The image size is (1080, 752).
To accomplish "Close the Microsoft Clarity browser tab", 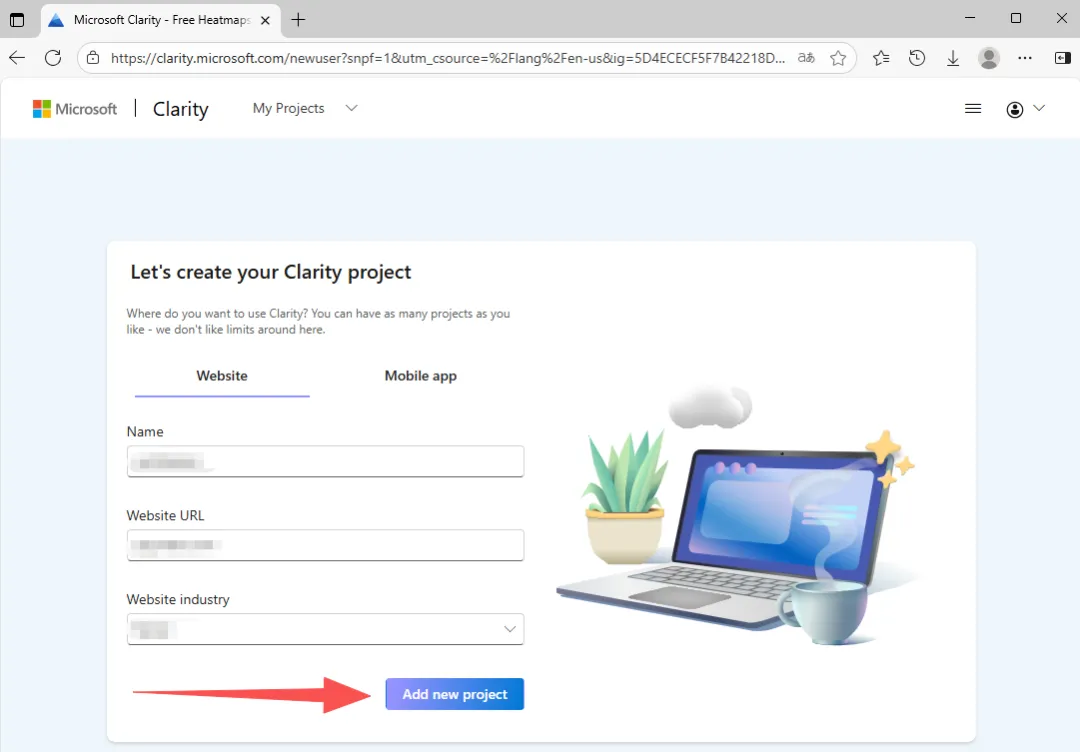I will coord(265,21).
